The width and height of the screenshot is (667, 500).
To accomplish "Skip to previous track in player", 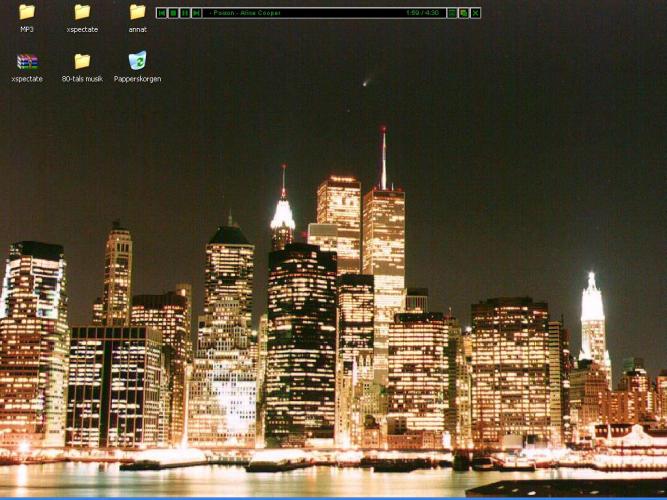I will tap(161, 13).
